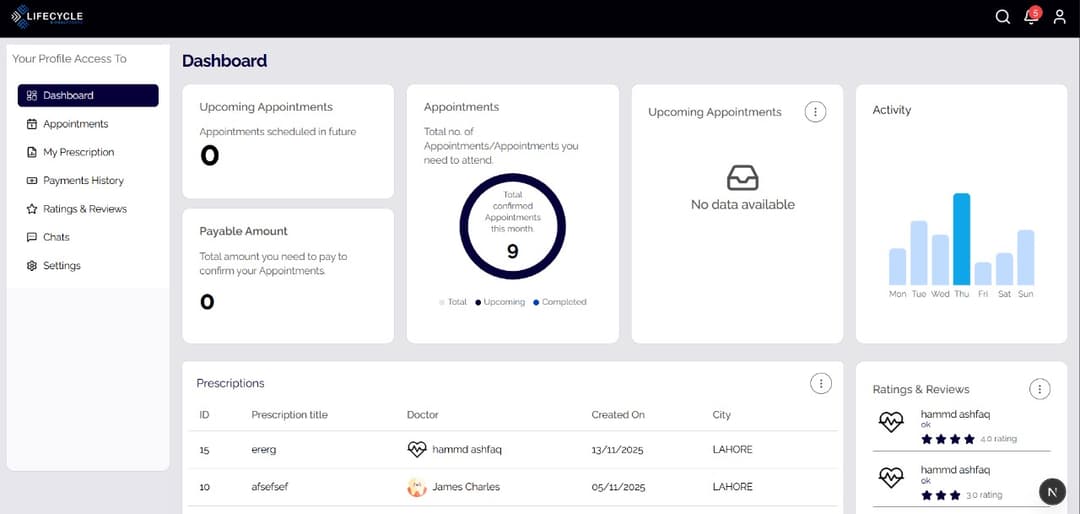Screen dimensions: 1080x514
Task: Open prescription titled ererg
Action: [x=264, y=450]
